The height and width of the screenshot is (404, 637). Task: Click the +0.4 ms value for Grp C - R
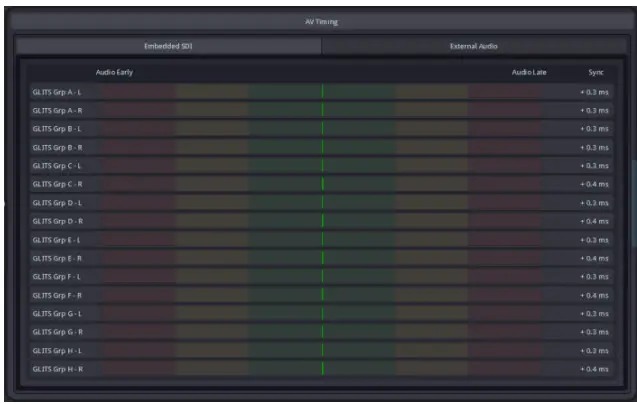594,184
